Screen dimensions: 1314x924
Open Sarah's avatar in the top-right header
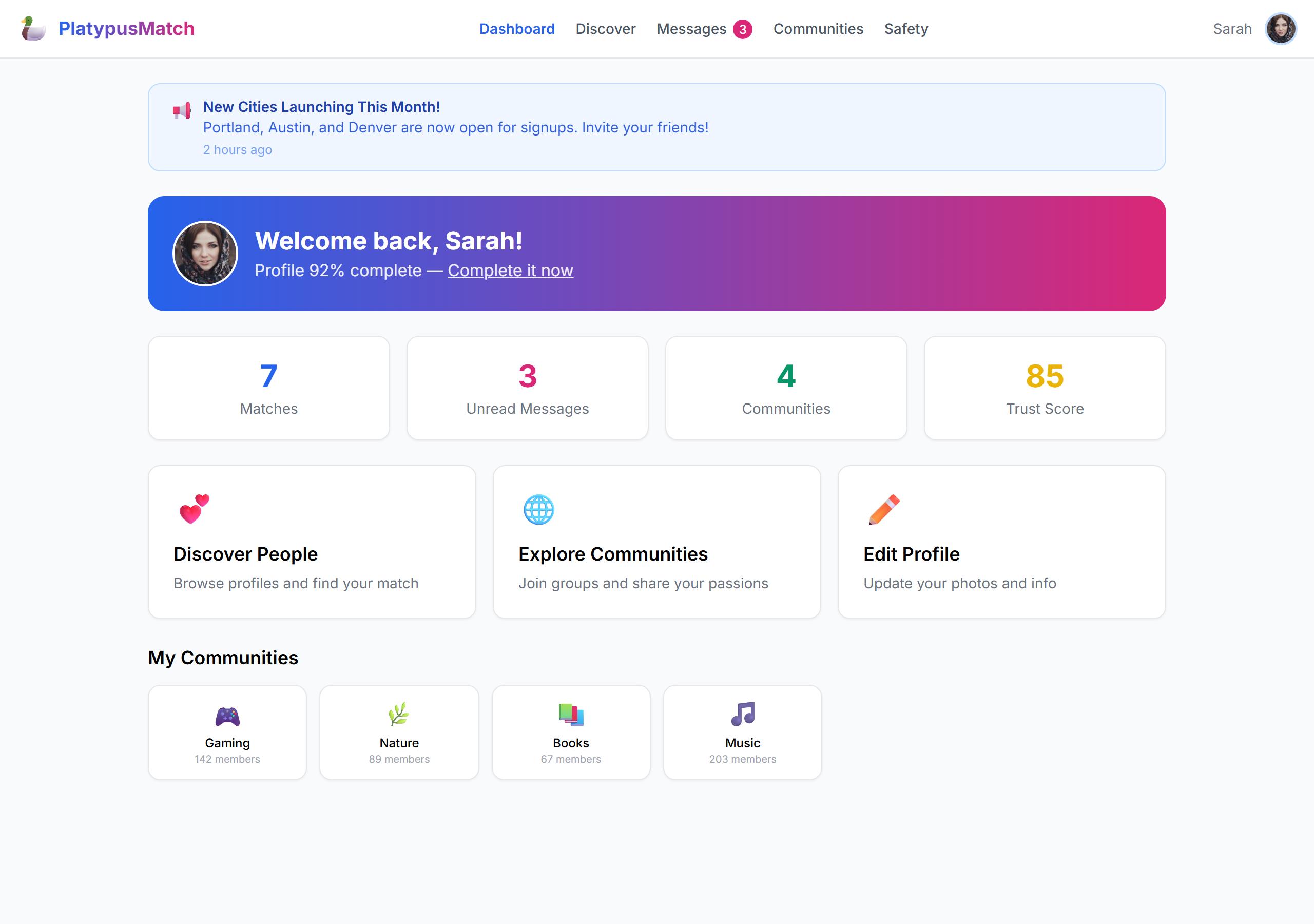(1280, 29)
